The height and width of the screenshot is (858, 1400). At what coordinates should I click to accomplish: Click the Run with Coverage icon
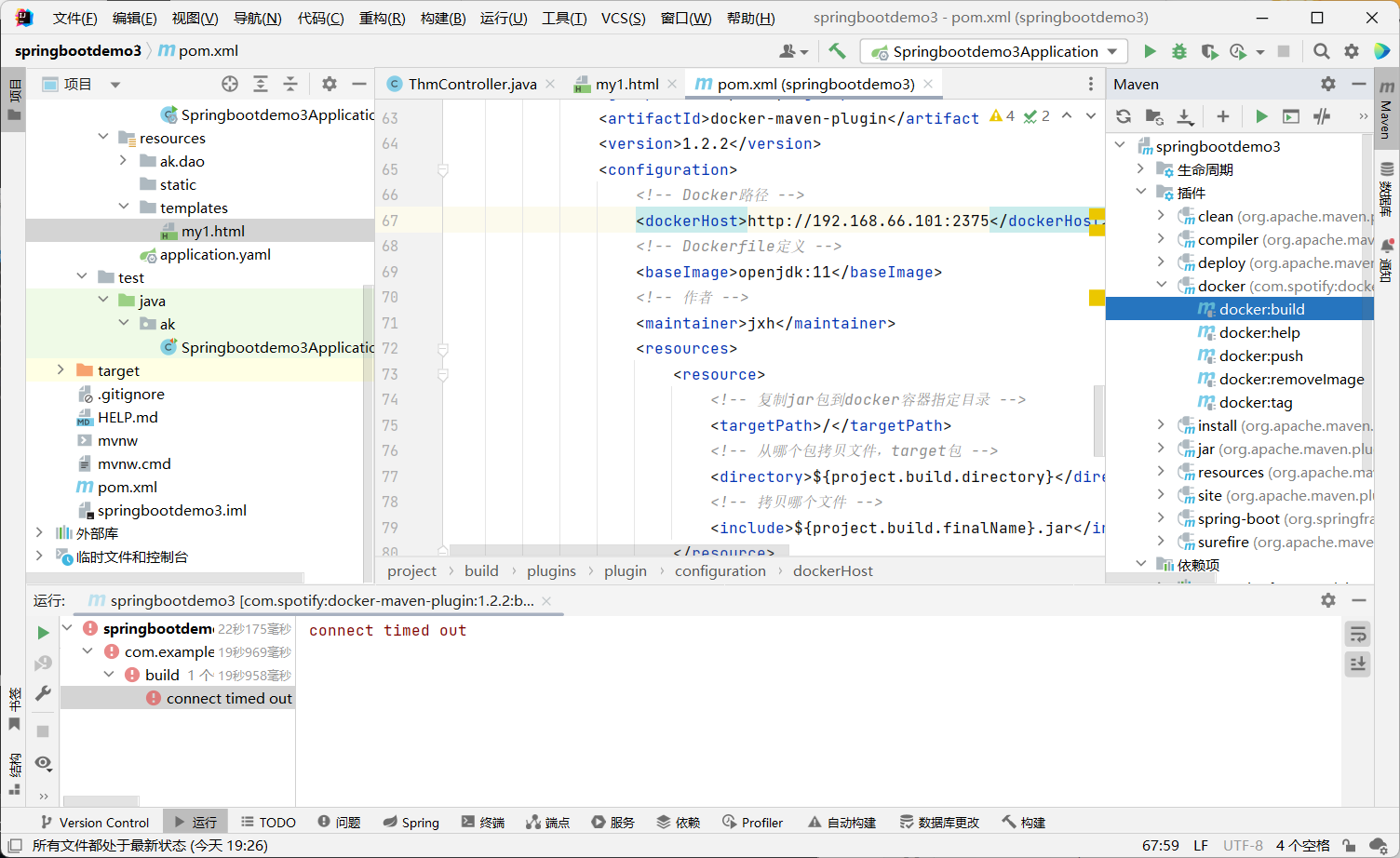(x=1209, y=51)
